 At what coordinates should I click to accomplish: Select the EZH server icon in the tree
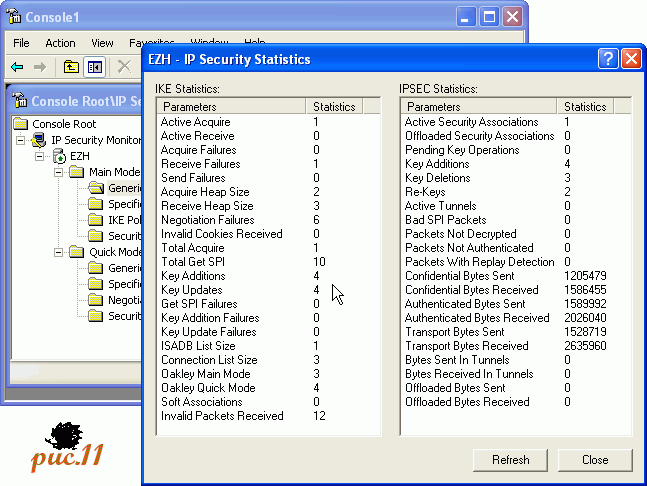pyautogui.click(x=59, y=156)
